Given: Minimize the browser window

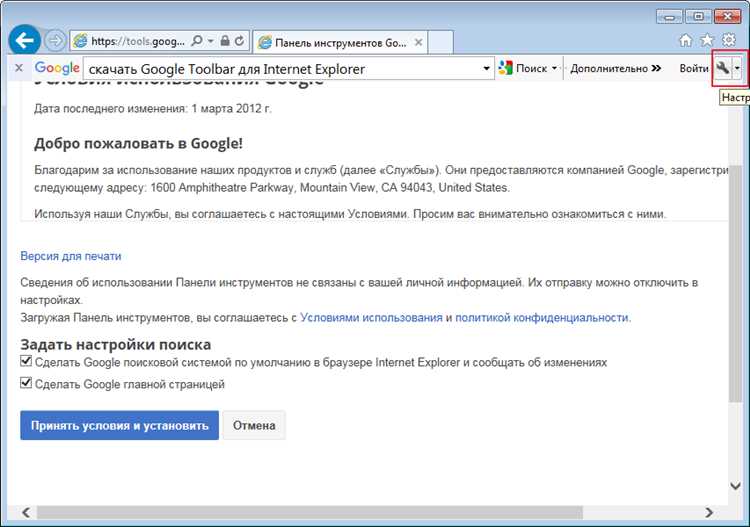Looking at the screenshot, I should point(669,17).
